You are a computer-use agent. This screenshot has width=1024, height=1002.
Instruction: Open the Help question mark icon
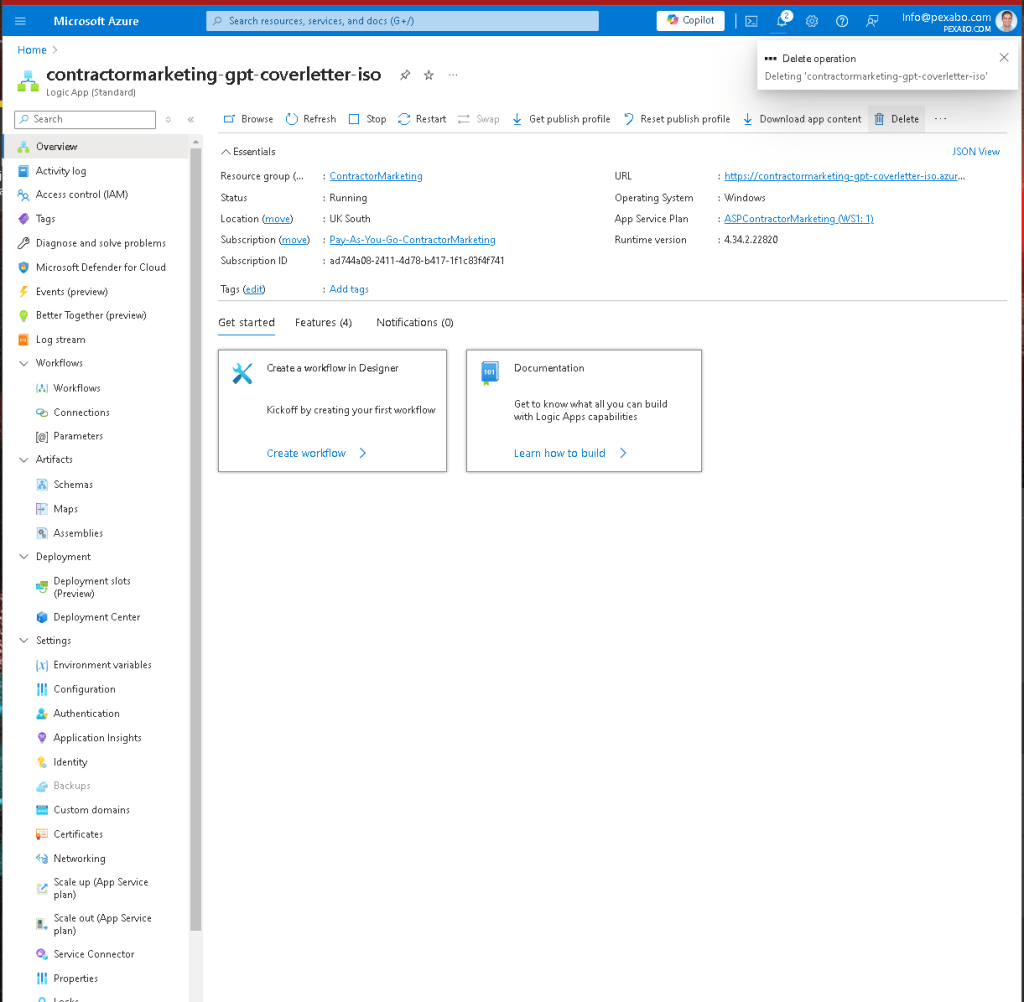[x=842, y=21]
